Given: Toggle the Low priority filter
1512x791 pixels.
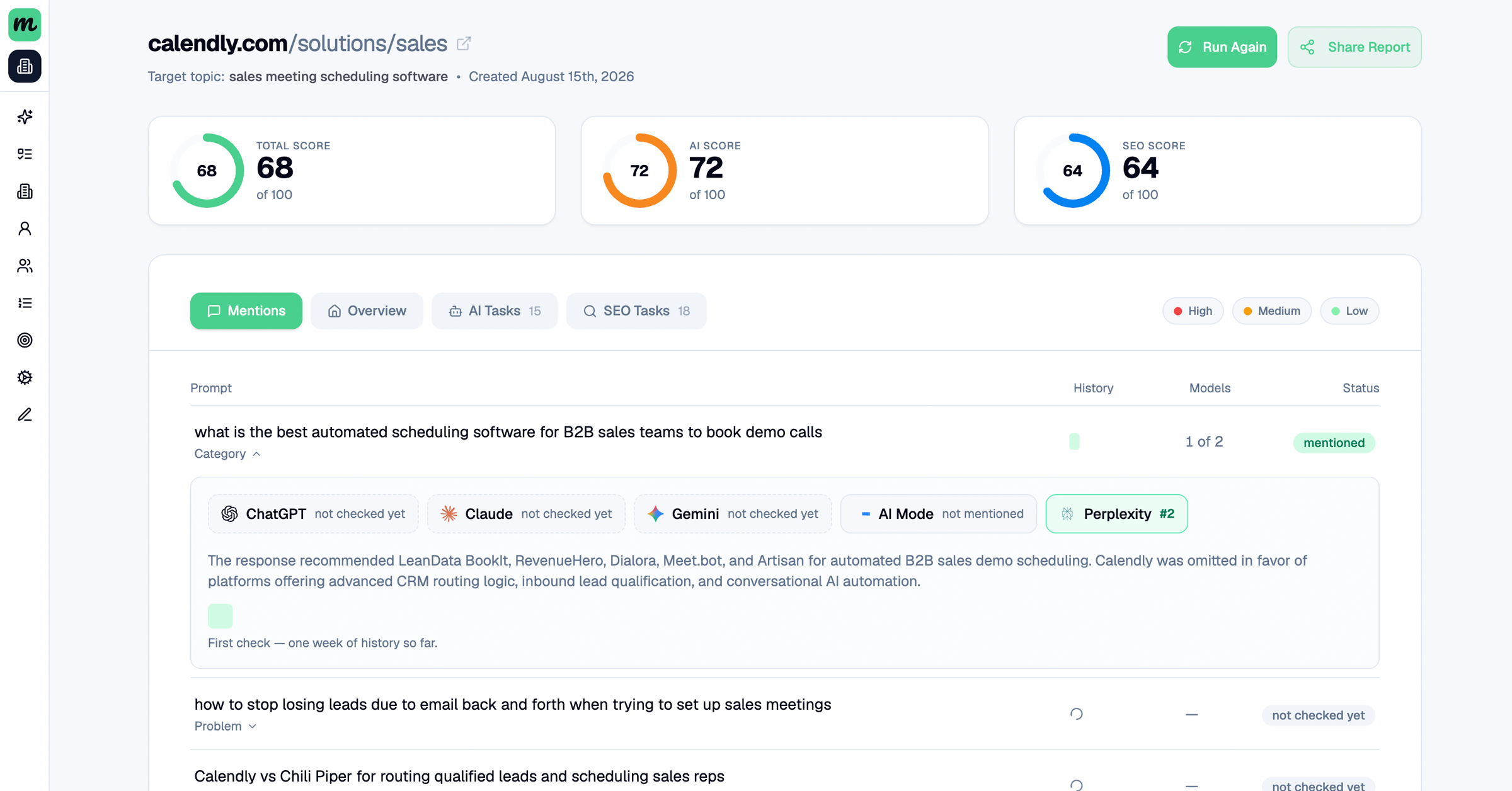Looking at the screenshot, I should (x=1349, y=311).
